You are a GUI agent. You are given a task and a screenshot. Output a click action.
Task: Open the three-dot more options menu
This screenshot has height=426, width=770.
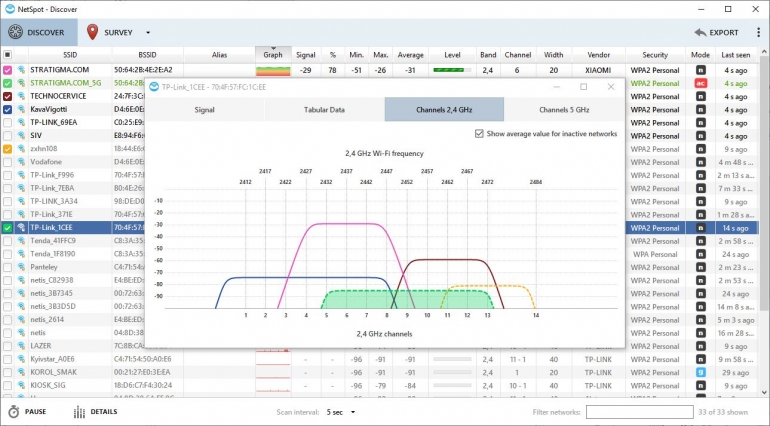pos(759,32)
